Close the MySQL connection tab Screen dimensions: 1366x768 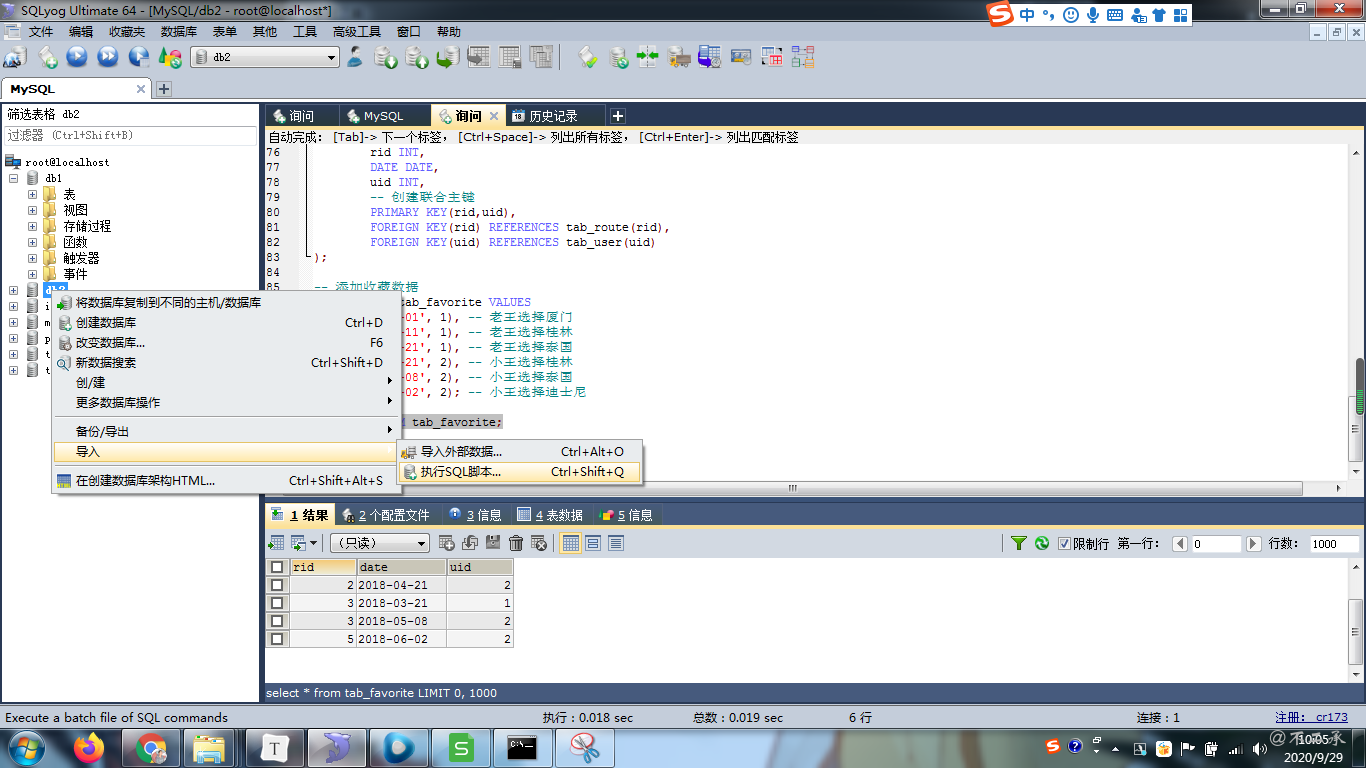point(141,89)
